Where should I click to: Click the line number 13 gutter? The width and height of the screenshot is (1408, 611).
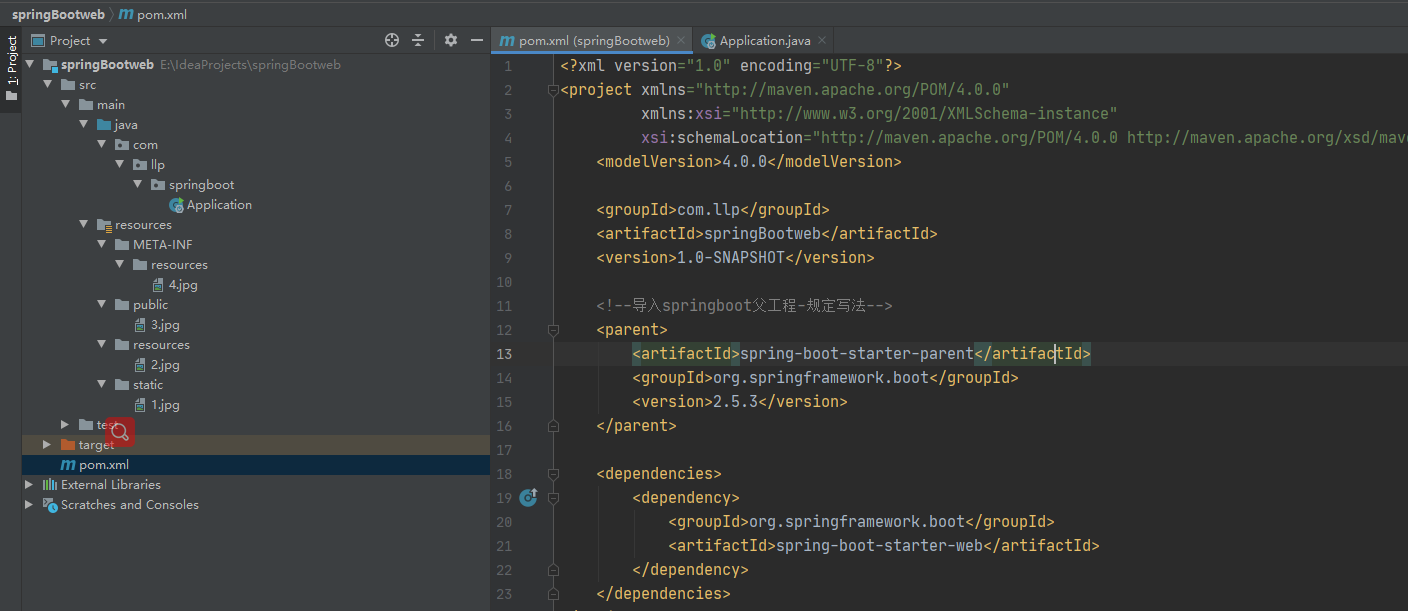[504, 354]
